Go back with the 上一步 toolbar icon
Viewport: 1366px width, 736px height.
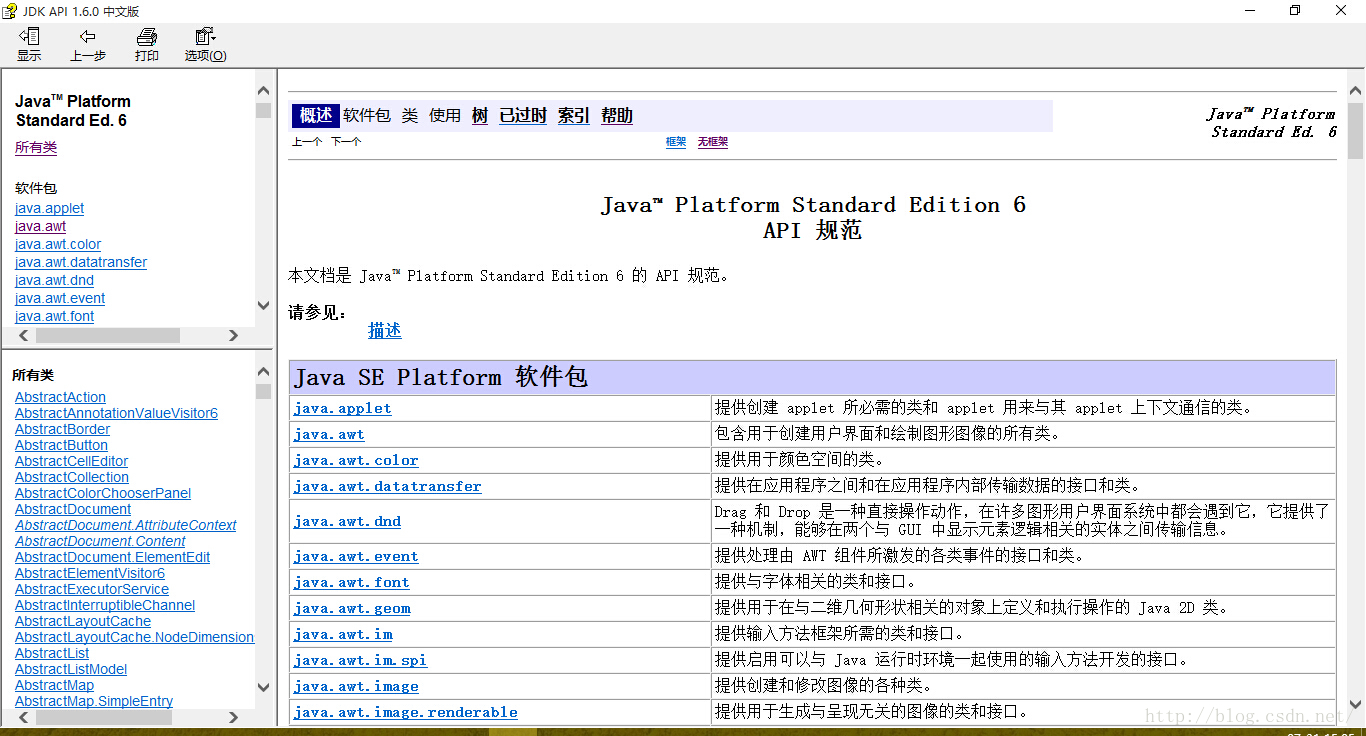[x=88, y=45]
